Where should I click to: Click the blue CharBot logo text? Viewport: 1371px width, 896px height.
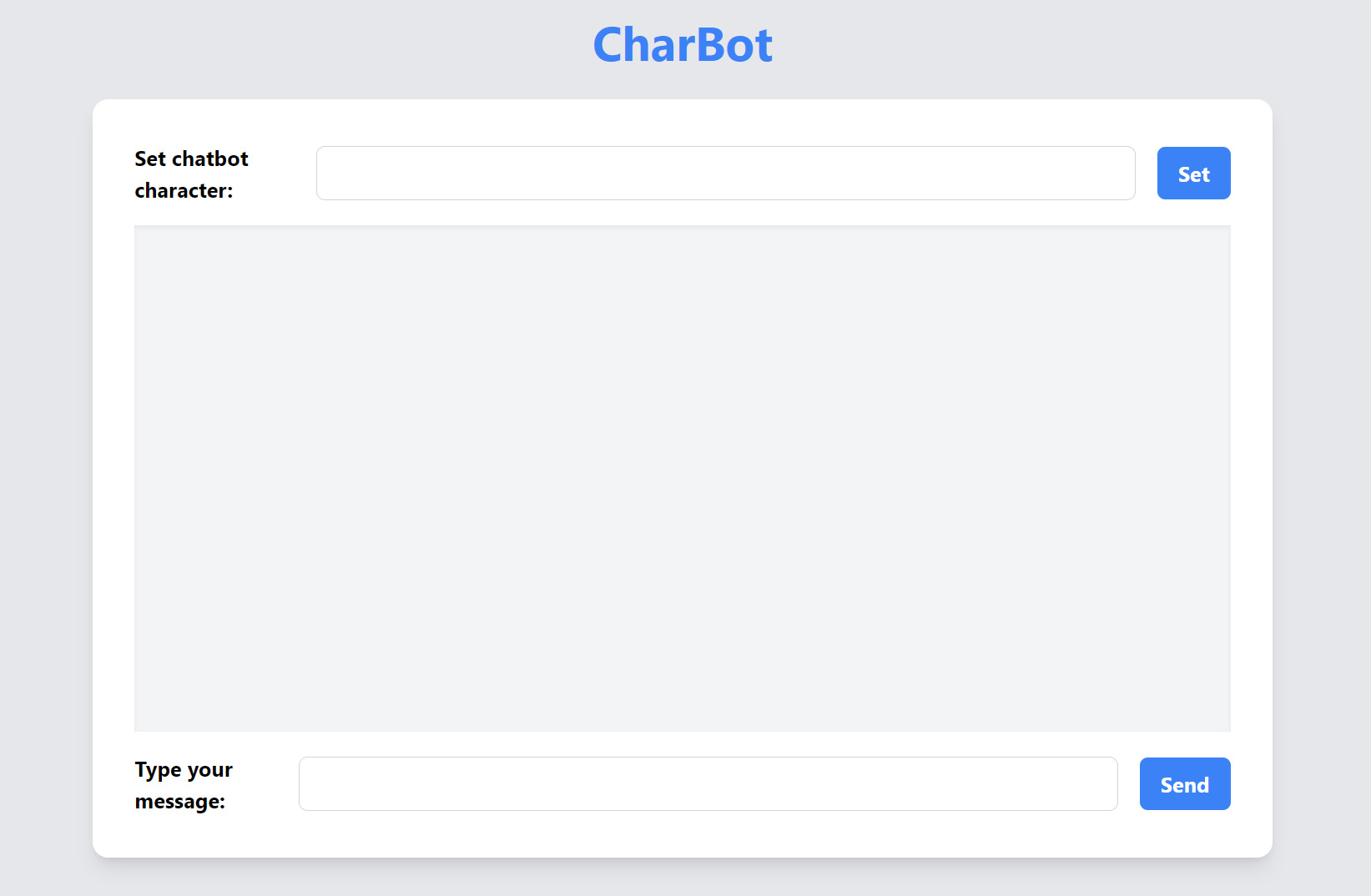tap(683, 45)
